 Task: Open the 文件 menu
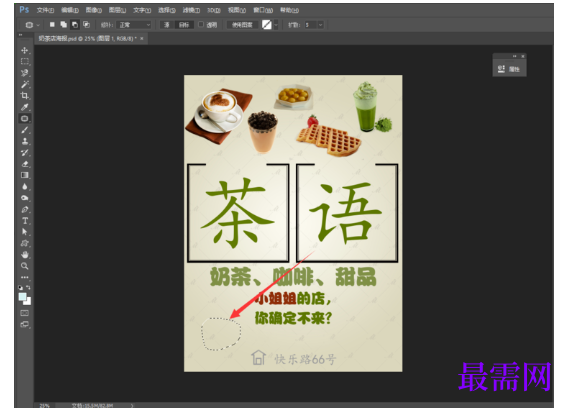(x=45, y=10)
